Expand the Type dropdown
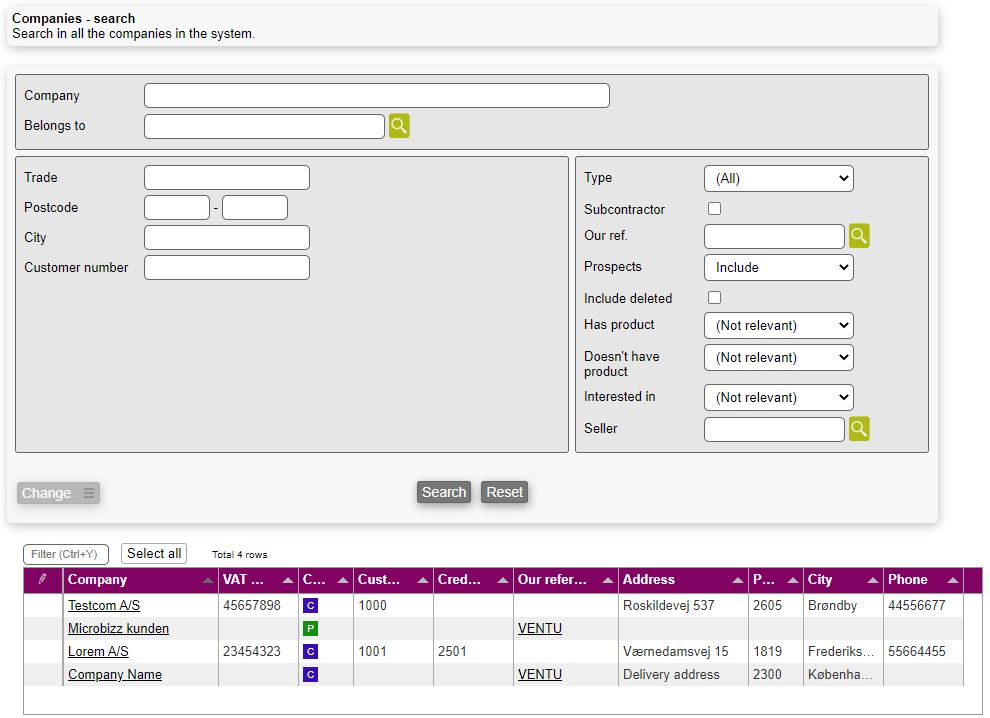Image resolution: width=990 pixels, height=718 pixels. [778, 179]
